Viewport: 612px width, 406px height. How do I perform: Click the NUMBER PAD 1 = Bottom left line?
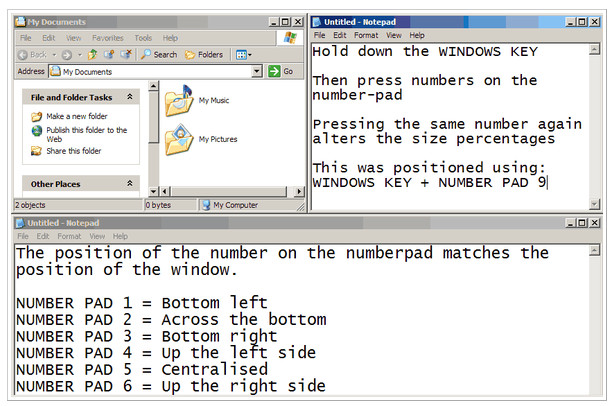[x=142, y=303]
